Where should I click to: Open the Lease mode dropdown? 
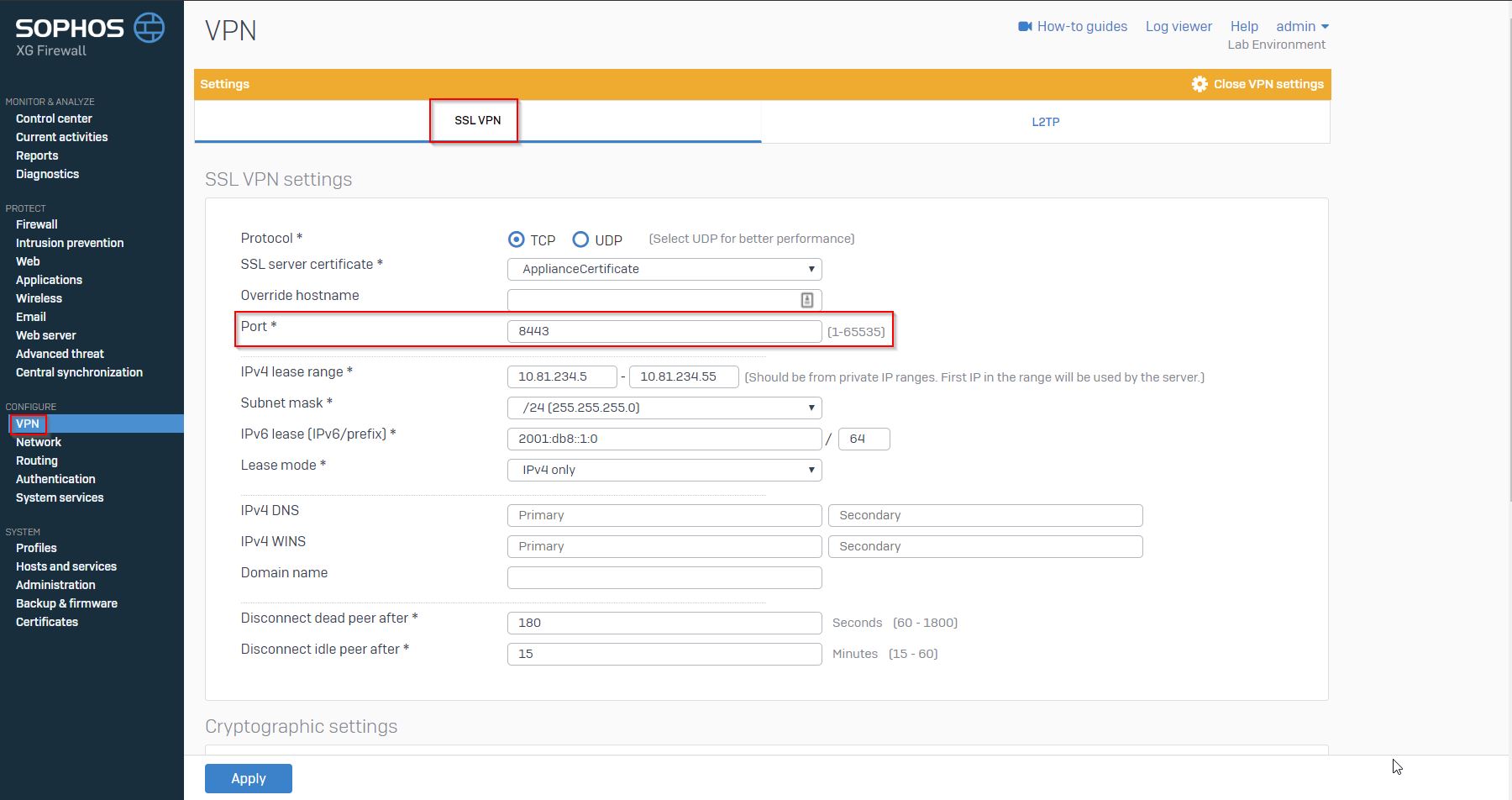[x=664, y=470]
